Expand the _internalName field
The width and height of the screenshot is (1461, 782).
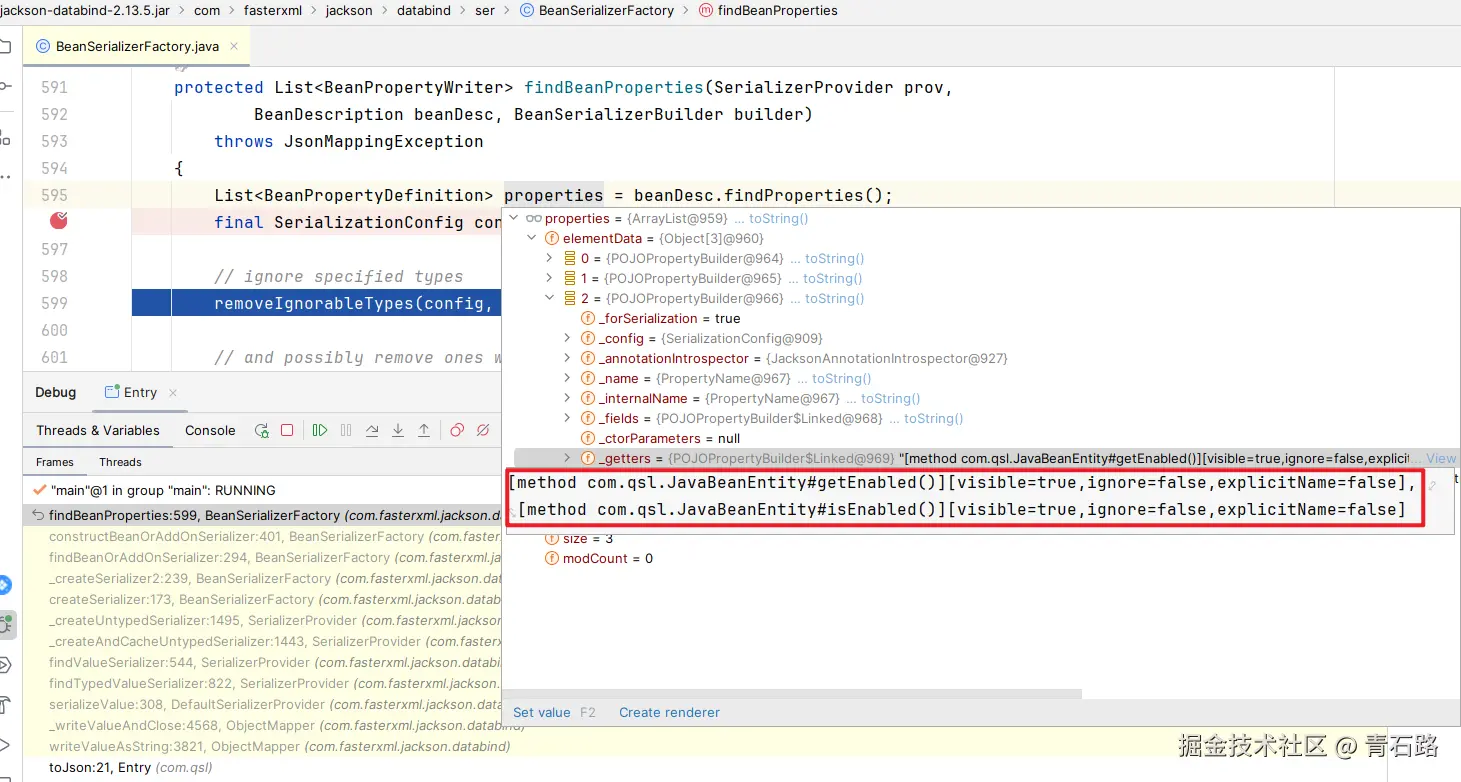click(567, 398)
